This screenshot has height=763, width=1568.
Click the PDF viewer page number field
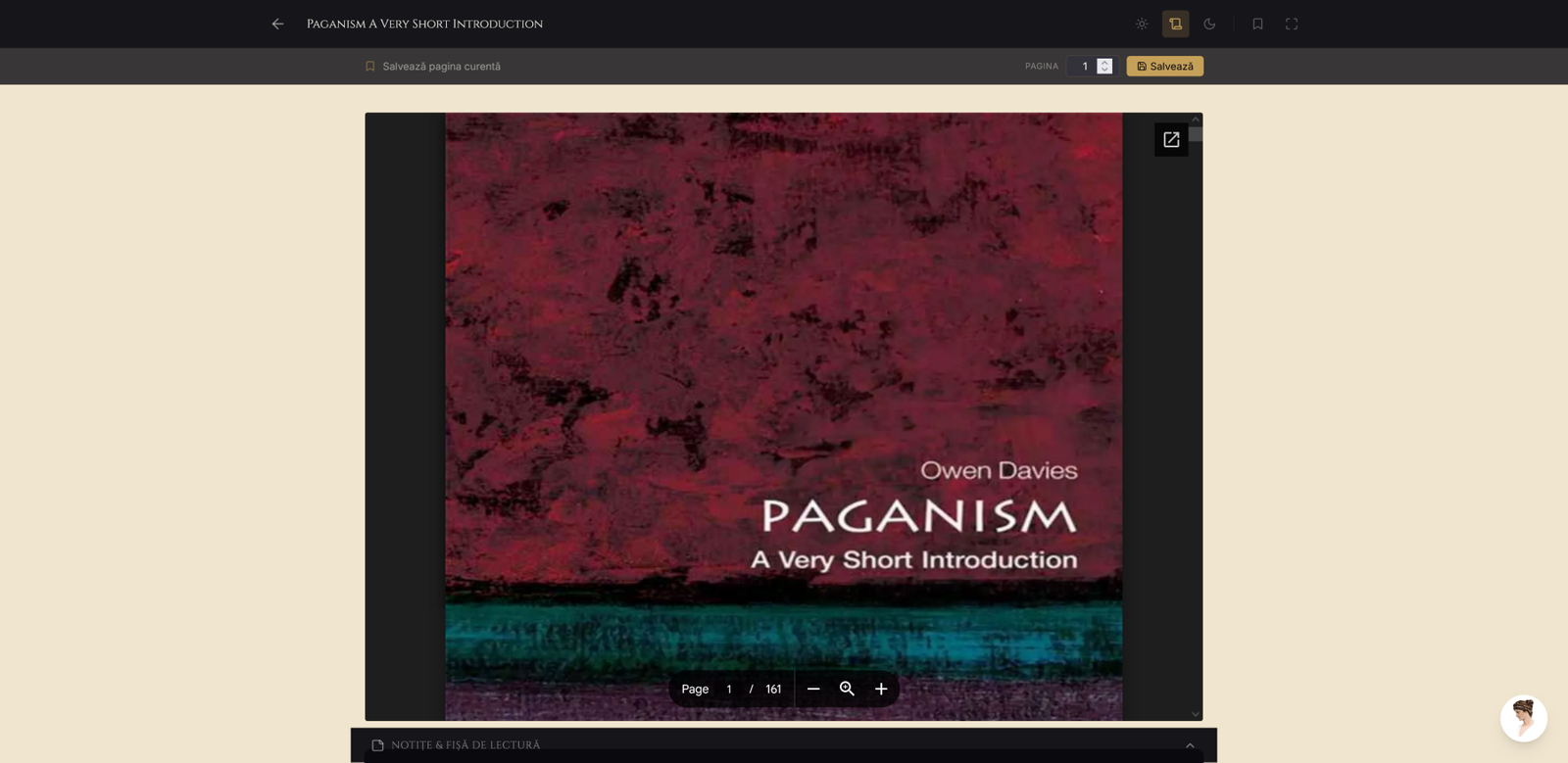729,689
